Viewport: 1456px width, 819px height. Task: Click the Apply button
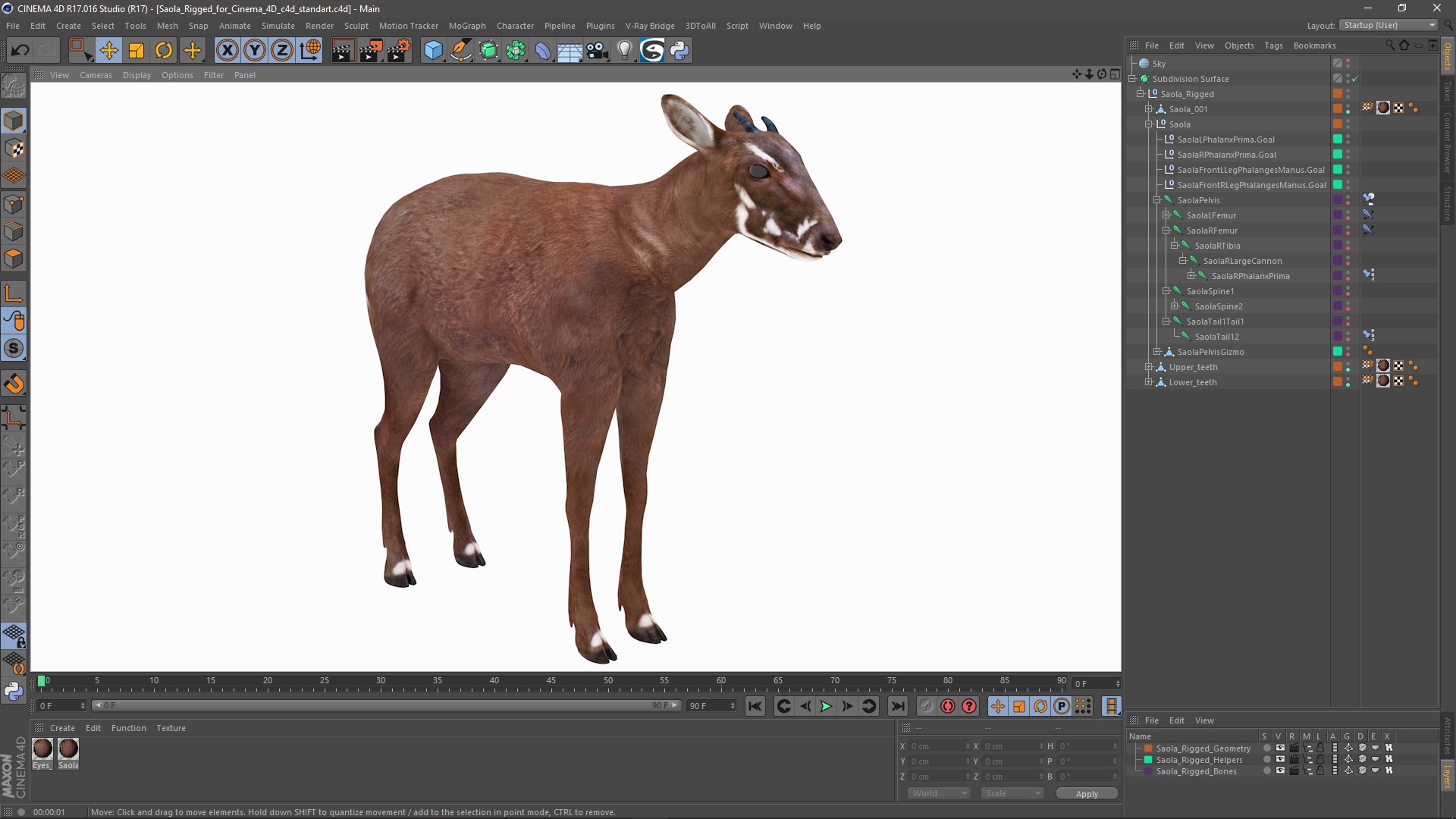coord(1087,794)
